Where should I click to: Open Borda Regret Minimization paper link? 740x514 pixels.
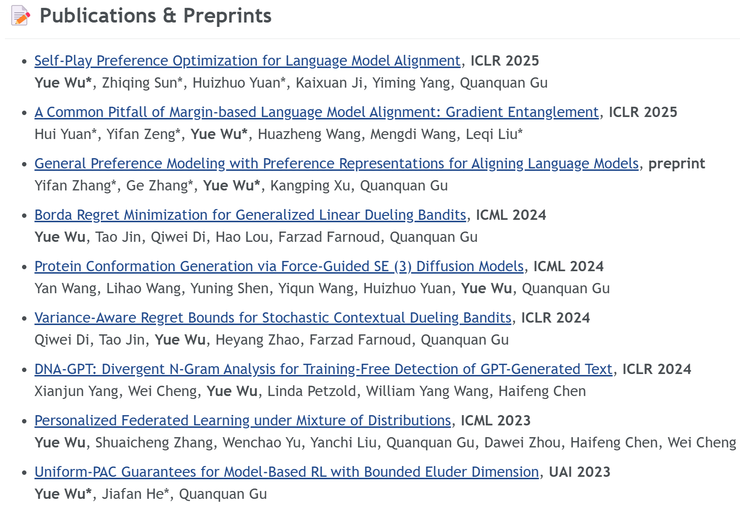coord(250,215)
